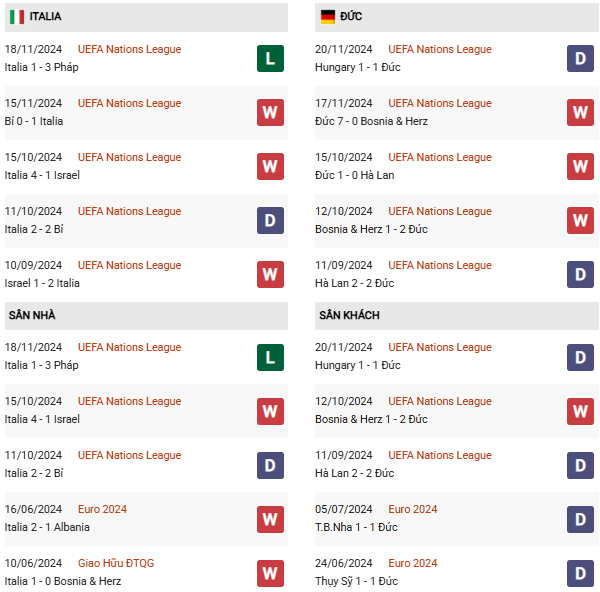Click the ITALIA team header text
Screen dimensions: 600x592
(45, 16)
